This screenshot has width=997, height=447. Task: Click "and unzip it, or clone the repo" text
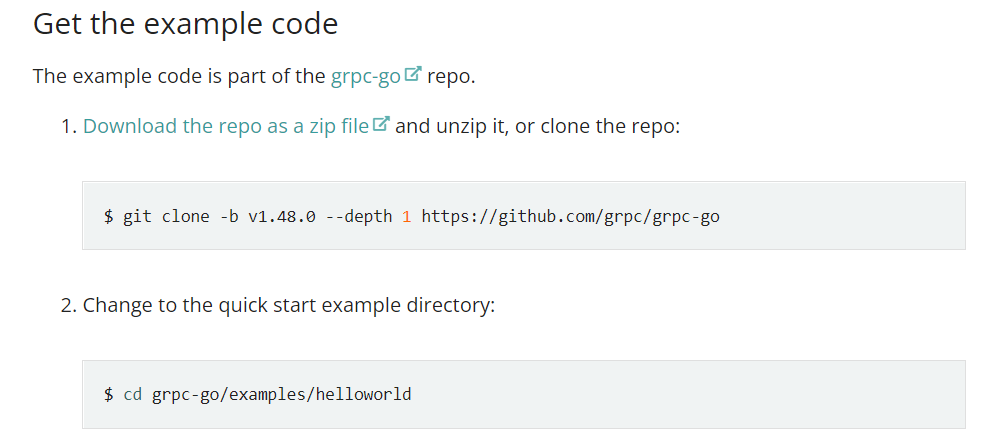538,126
